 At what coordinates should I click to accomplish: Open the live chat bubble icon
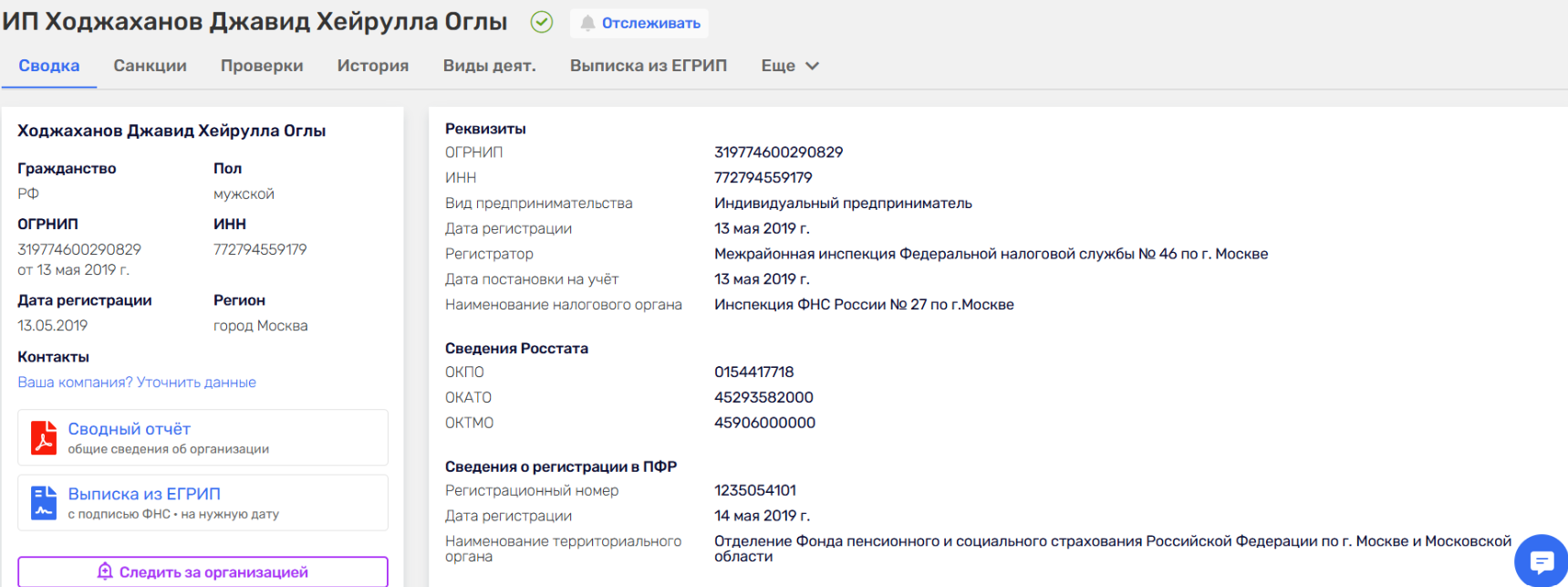click(x=1542, y=561)
